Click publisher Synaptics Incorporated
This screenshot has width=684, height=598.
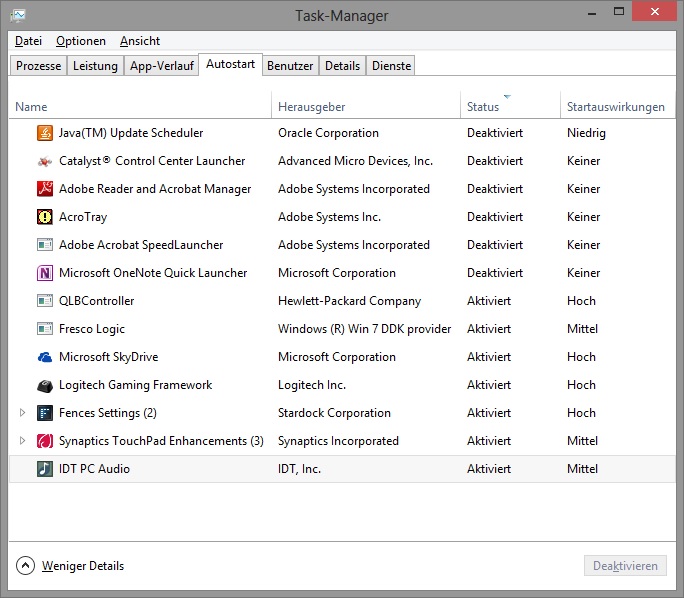click(x=338, y=441)
